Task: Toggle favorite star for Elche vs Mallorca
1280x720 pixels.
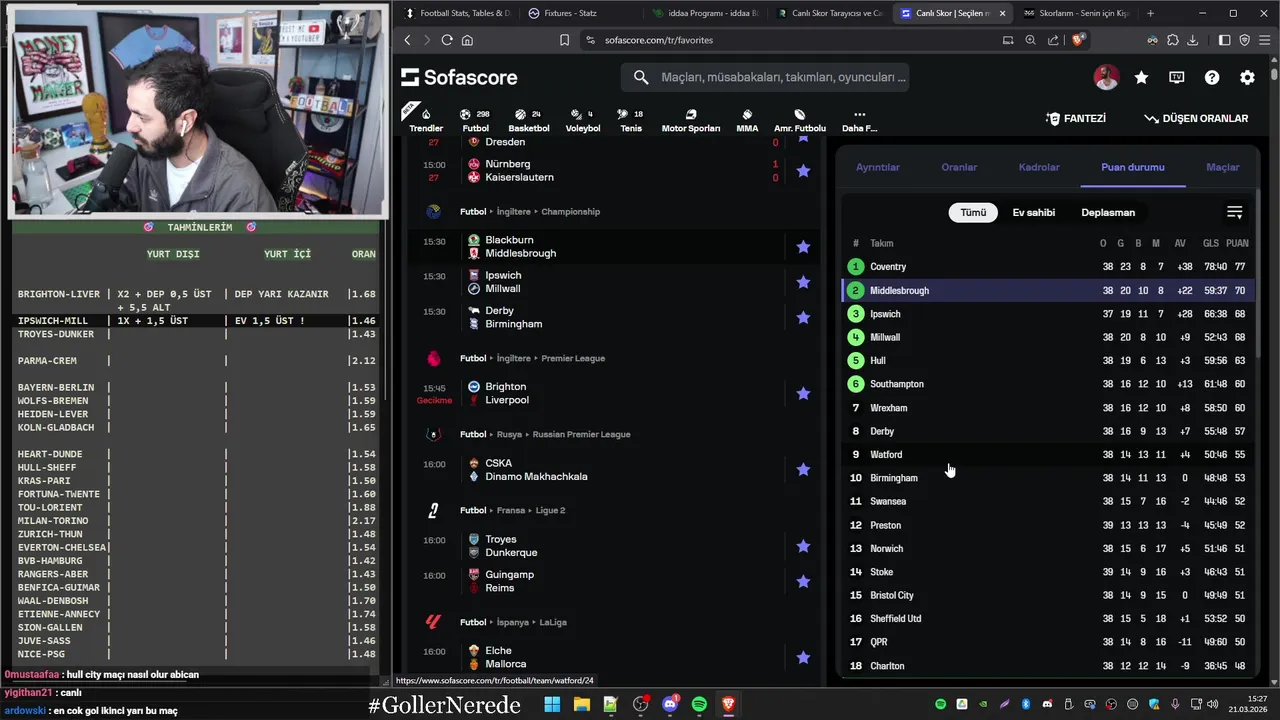Action: pos(803,657)
